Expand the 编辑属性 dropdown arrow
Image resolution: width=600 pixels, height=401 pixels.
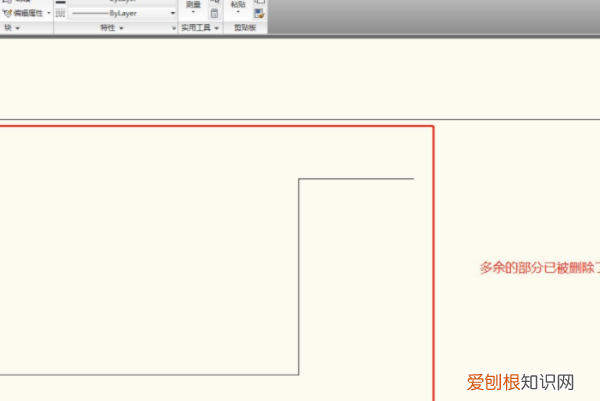(x=49, y=14)
